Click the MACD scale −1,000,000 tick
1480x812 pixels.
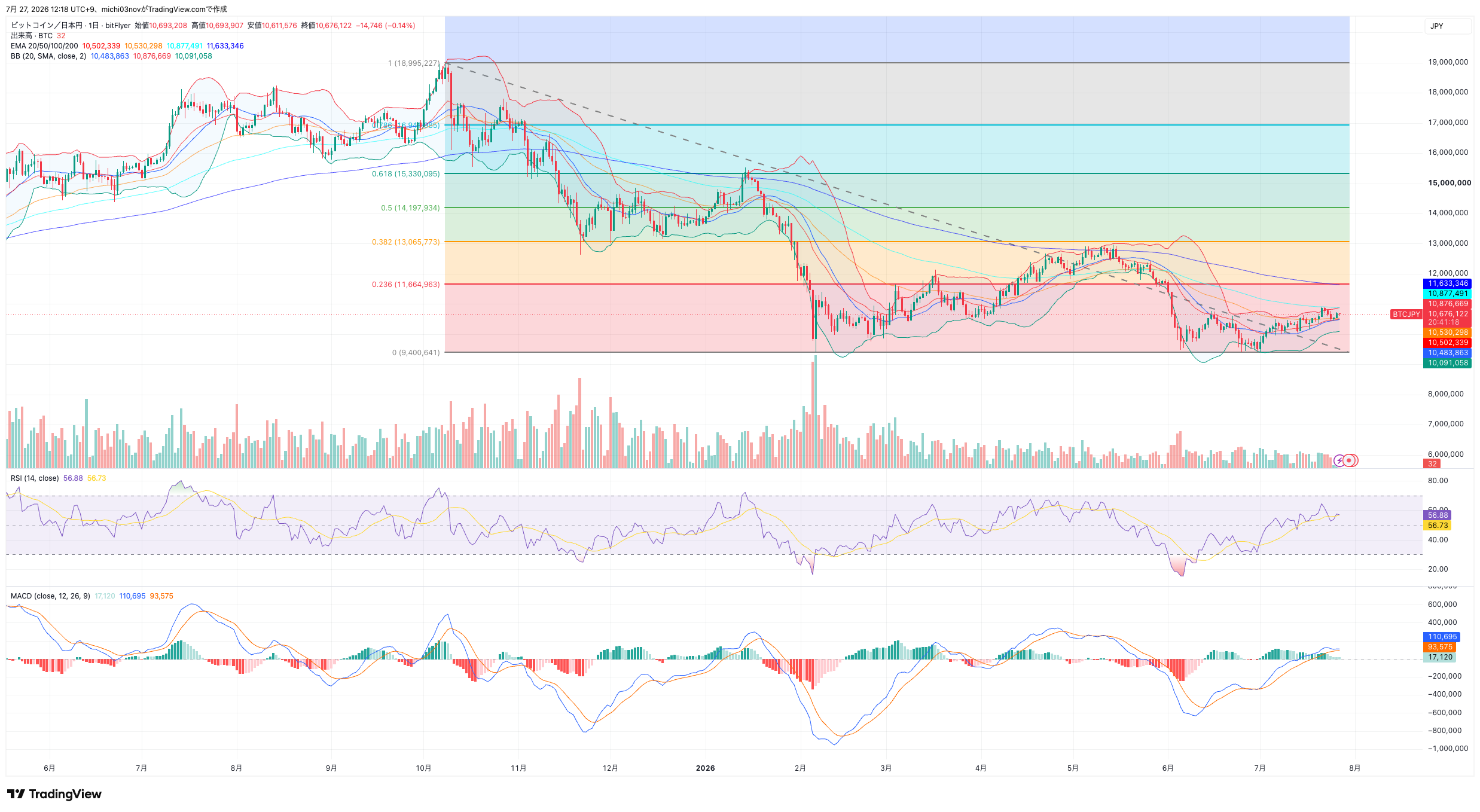(x=1448, y=749)
